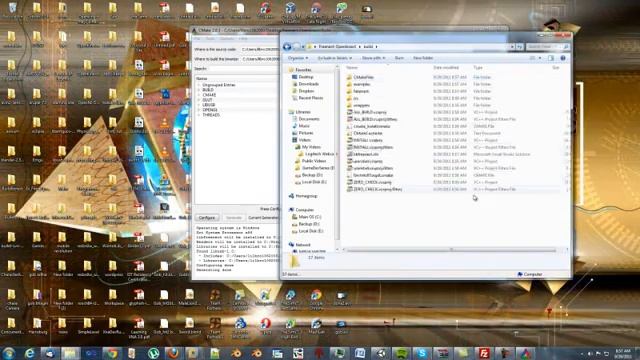
Task: Open the Windows Start menu
Action: tap(9, 353)
